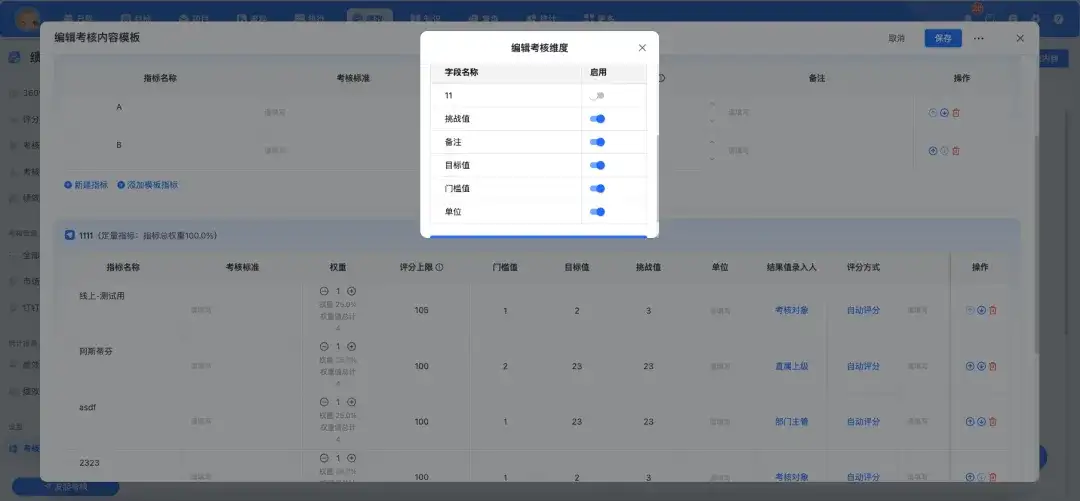Image resolution: width=1080 pixels, height=501 pixels.
Task: Change 自动评分 for 阿斯蒂芬 row
Action: pos(863,366)
